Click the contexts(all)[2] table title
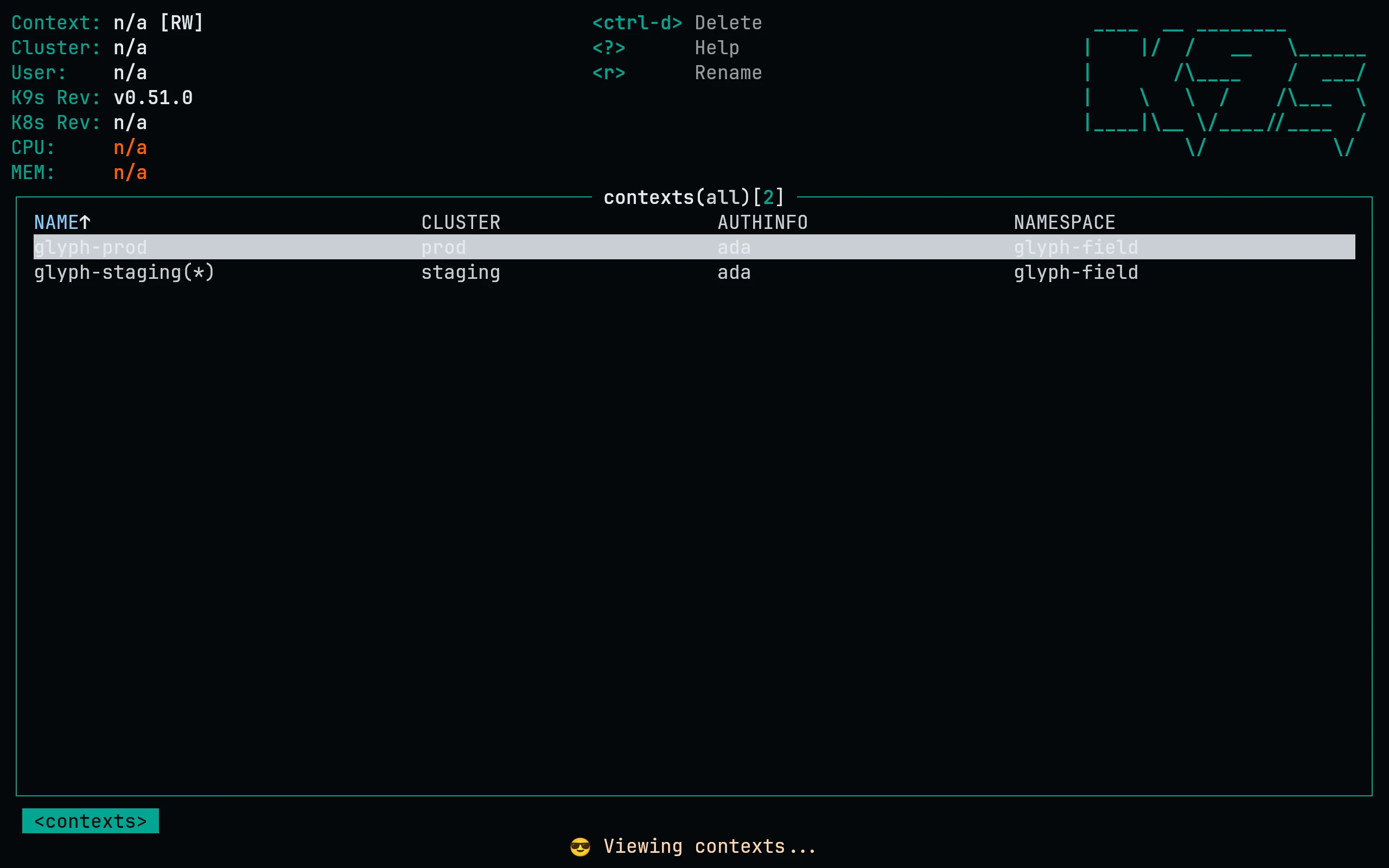Viewport: 1389px width, 868px height. [694, 197]
